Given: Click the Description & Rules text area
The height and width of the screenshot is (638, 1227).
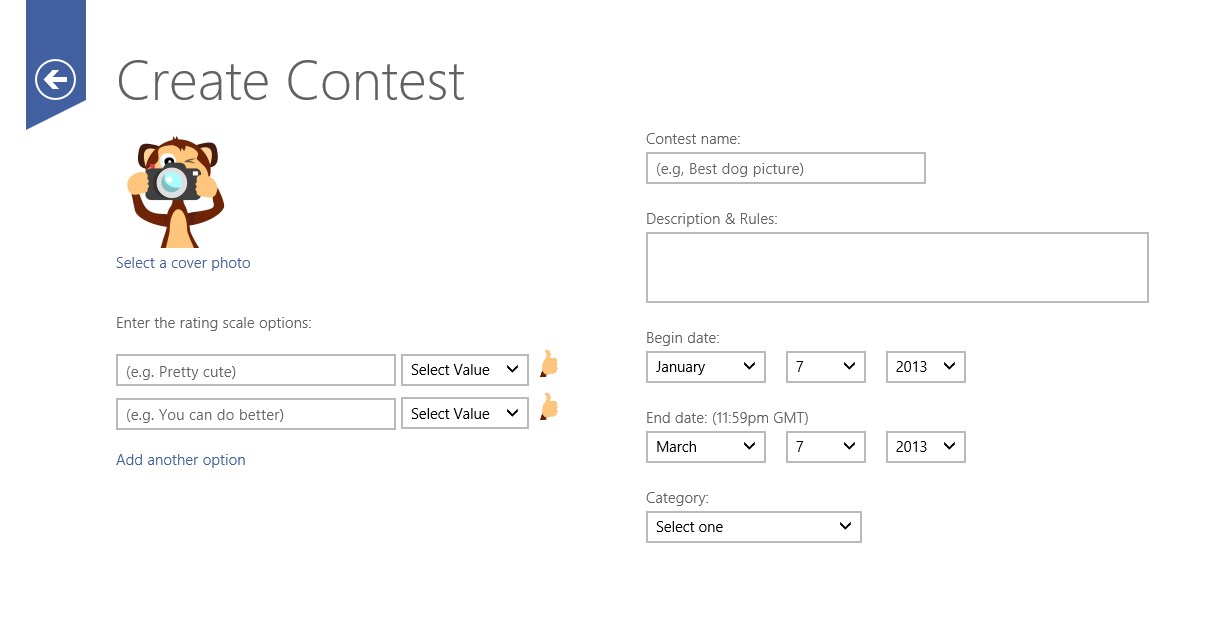Looking at the screenshot, I should pos(897,267).
